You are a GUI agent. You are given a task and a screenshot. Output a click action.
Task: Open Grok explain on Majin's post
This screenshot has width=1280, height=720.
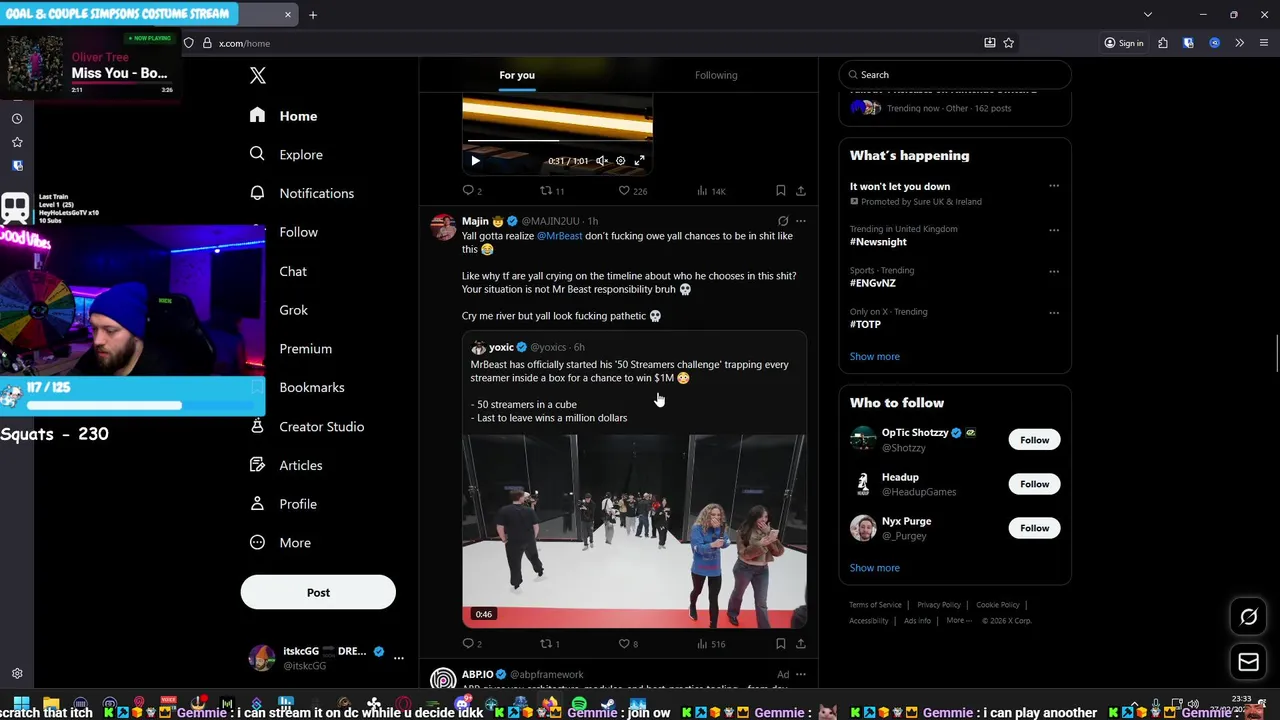click(783, 221)
